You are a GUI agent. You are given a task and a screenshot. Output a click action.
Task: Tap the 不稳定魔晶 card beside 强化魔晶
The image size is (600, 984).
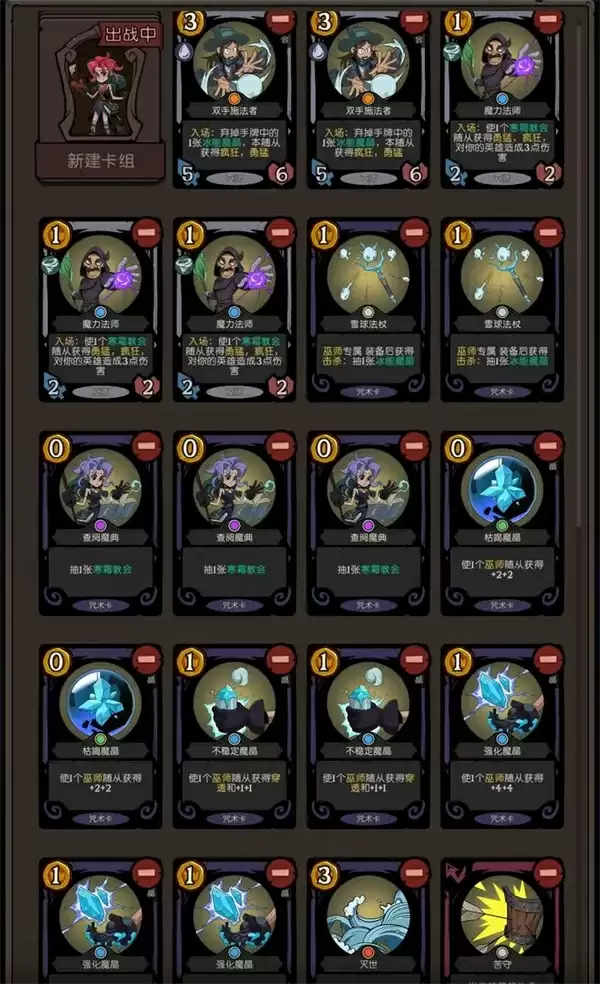(x=368, y=737)
